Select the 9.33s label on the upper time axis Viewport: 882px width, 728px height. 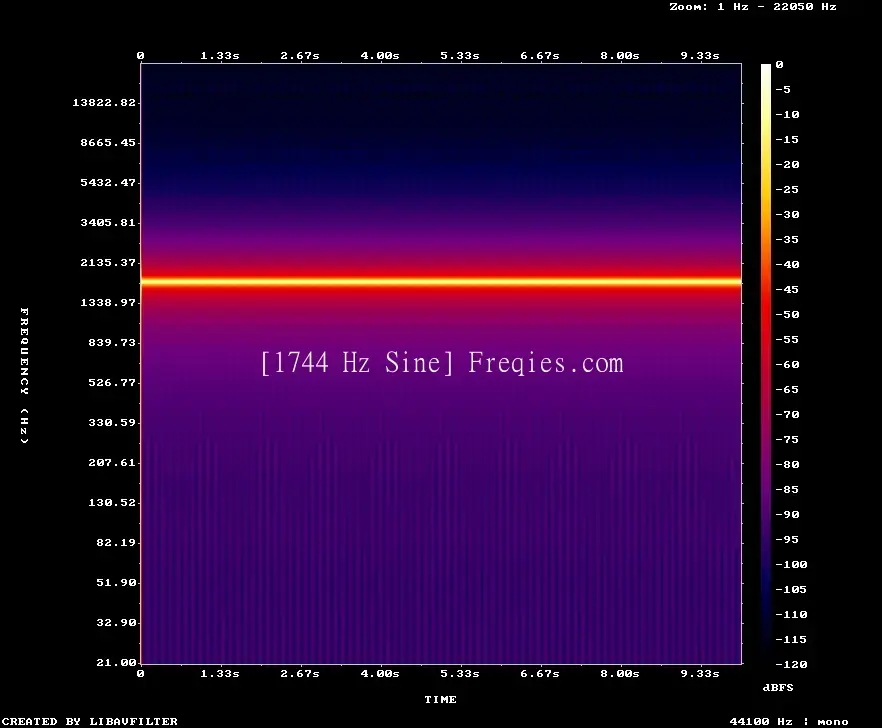pyautogui.click(x=700, y=56)
